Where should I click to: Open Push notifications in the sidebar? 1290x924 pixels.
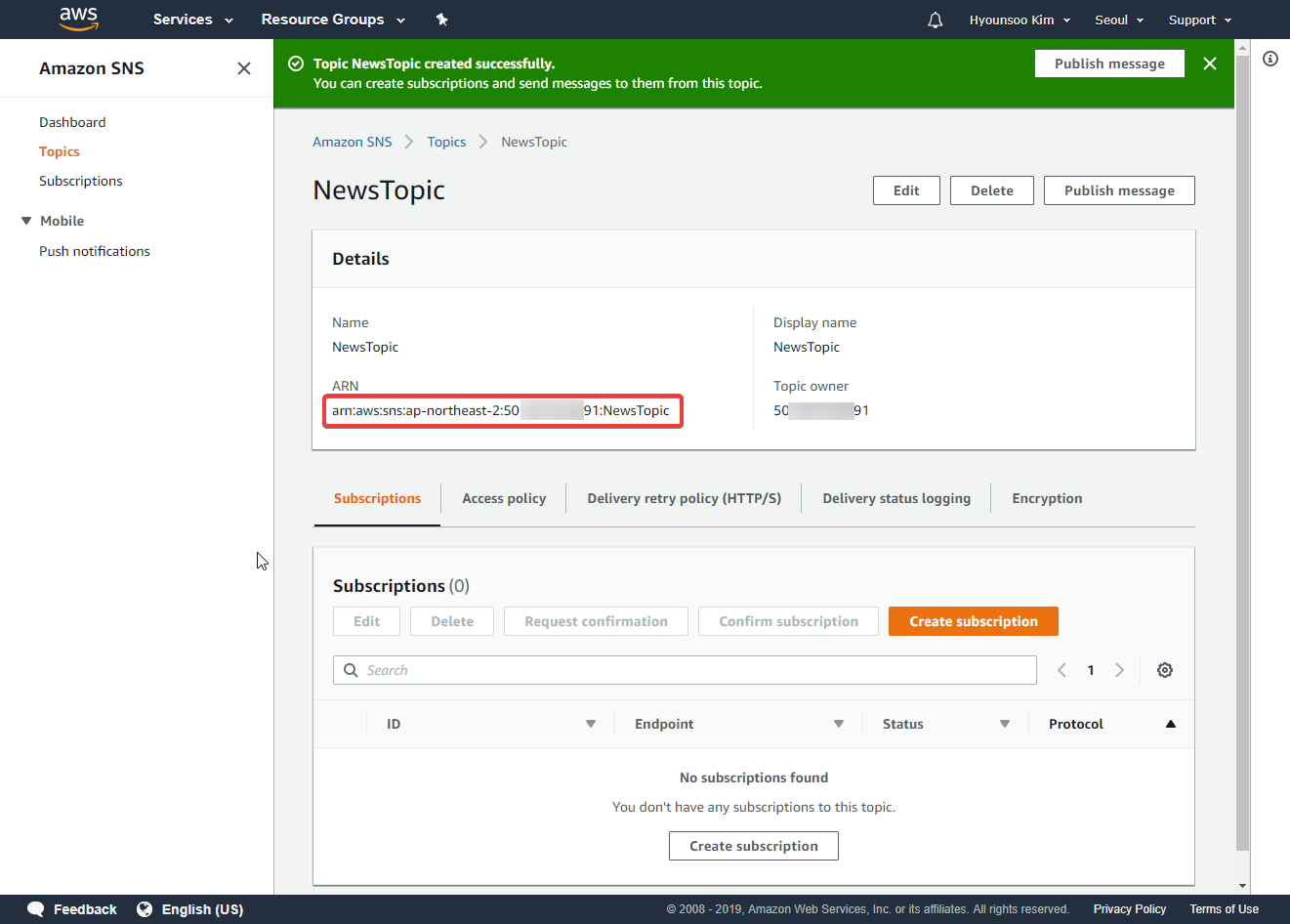tap(95, 251)
